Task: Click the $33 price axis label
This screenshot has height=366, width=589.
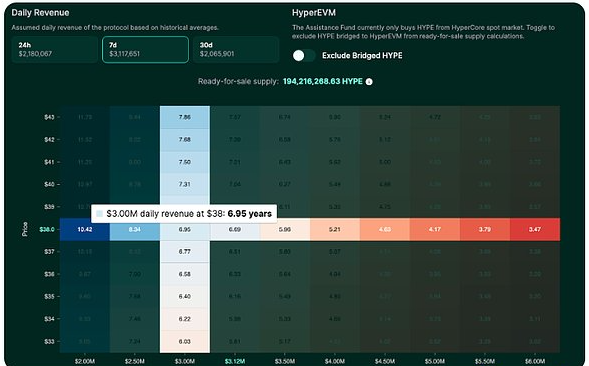Action: [49, 342]
